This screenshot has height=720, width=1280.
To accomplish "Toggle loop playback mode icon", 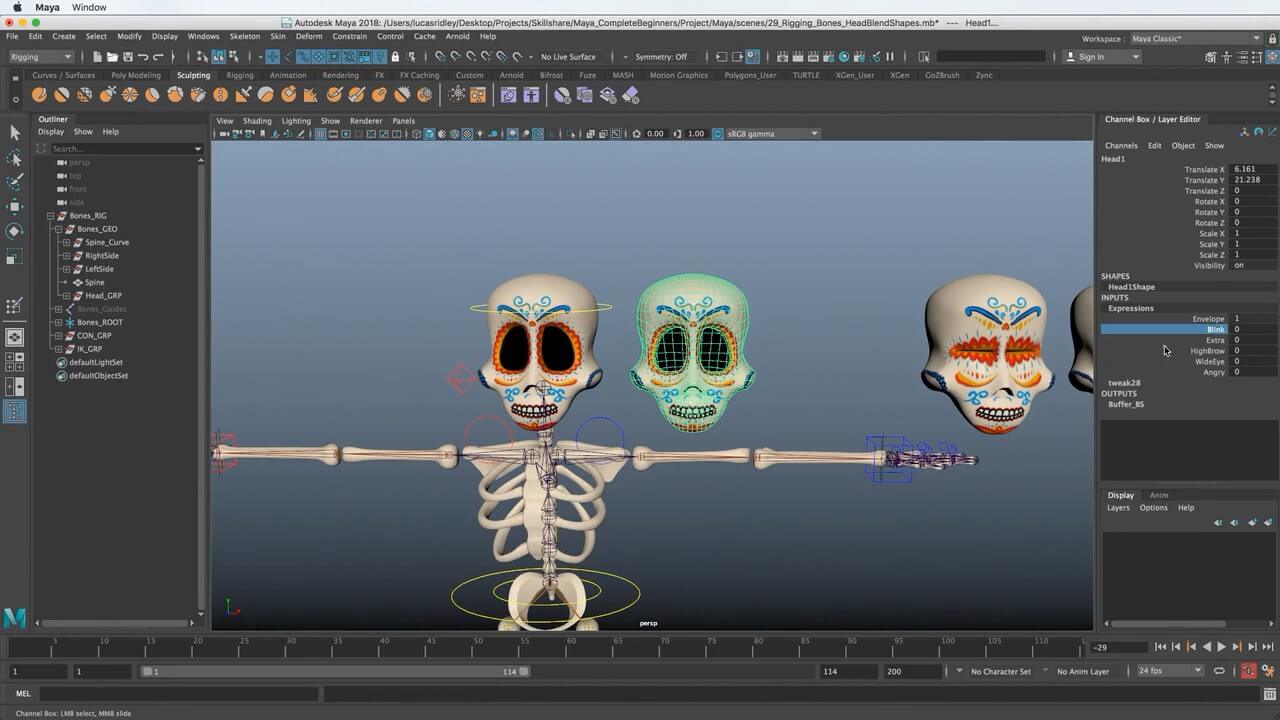I will [1219, 671].
